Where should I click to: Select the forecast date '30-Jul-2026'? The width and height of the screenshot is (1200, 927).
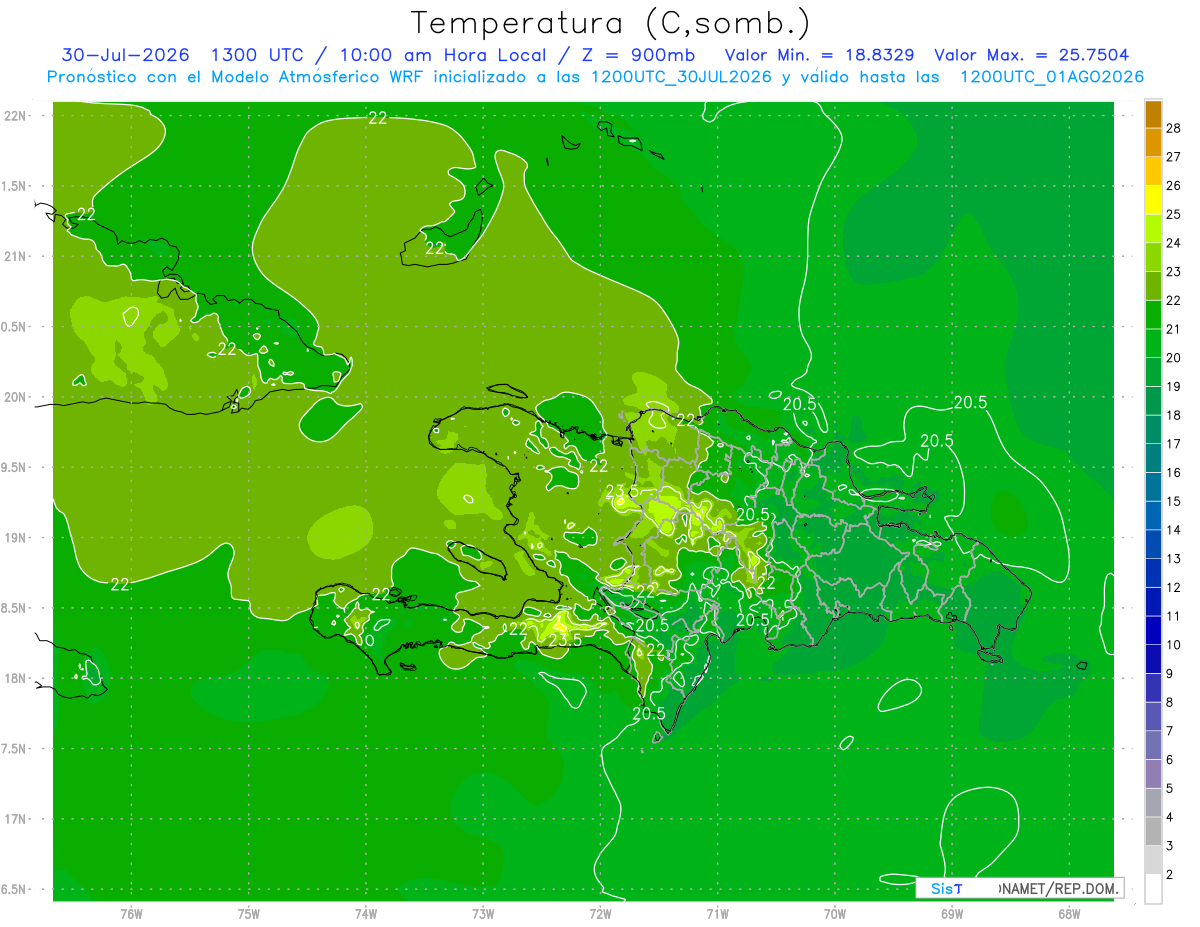(125, 55)
